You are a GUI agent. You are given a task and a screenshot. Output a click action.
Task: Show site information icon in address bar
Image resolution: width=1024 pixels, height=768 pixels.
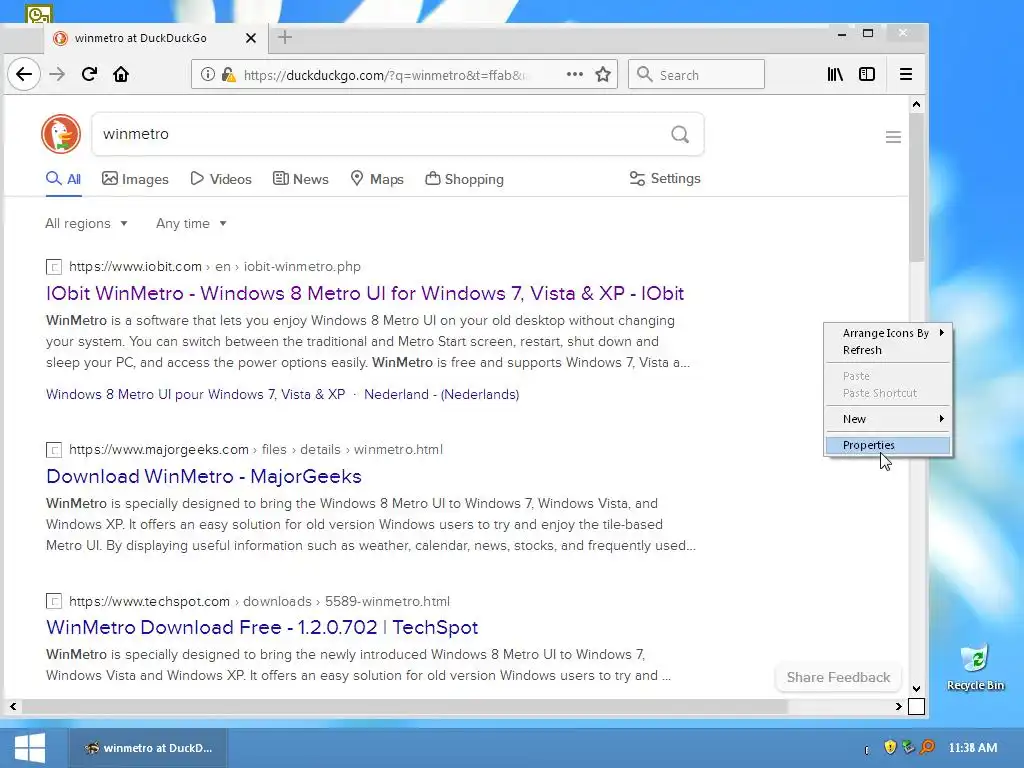point(208,74)
